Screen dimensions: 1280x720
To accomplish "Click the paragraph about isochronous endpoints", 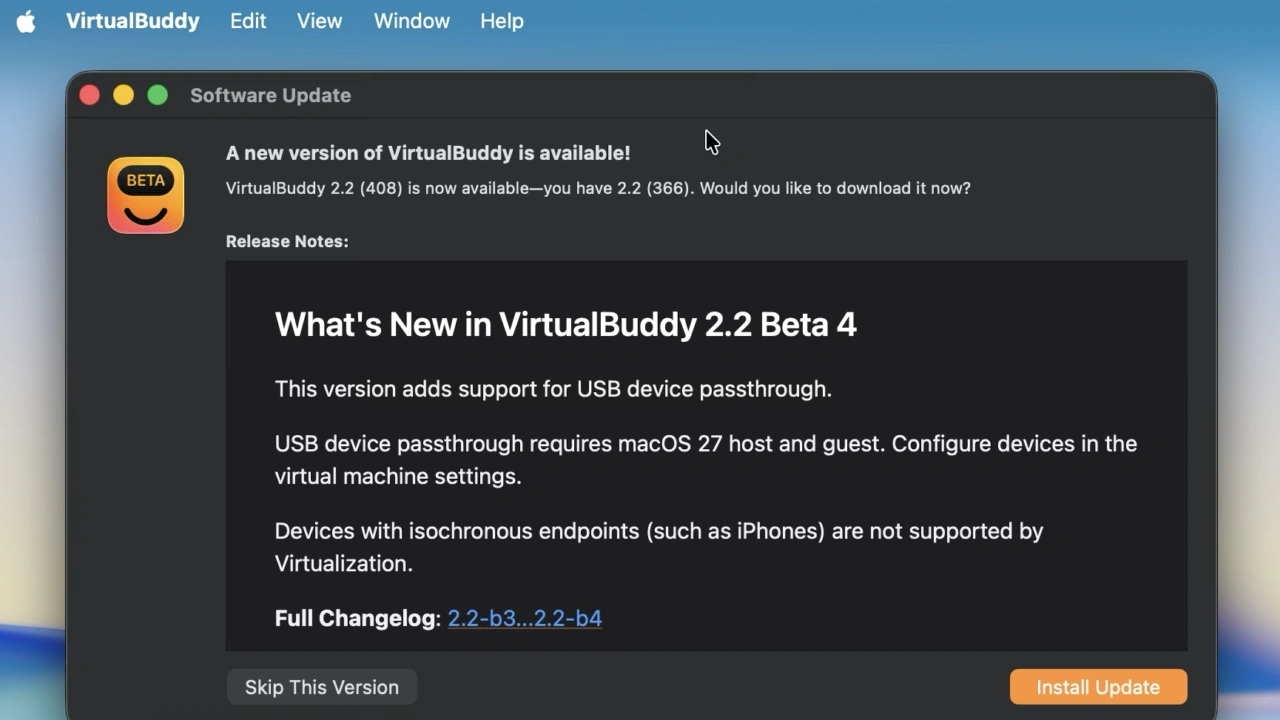I will 659,547.
